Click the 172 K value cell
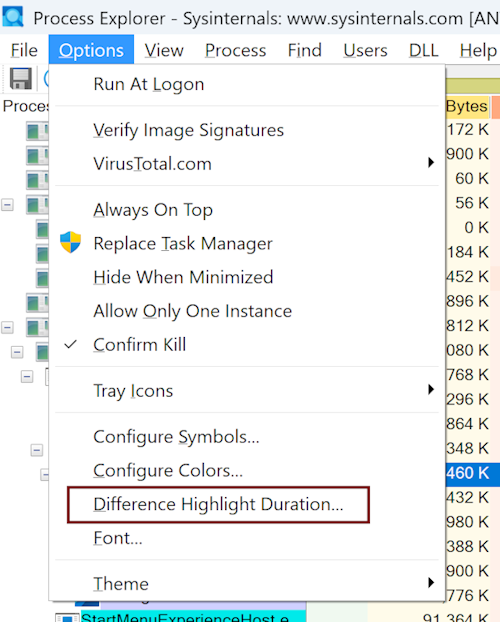The image size is (500, 622). [467, 129]
